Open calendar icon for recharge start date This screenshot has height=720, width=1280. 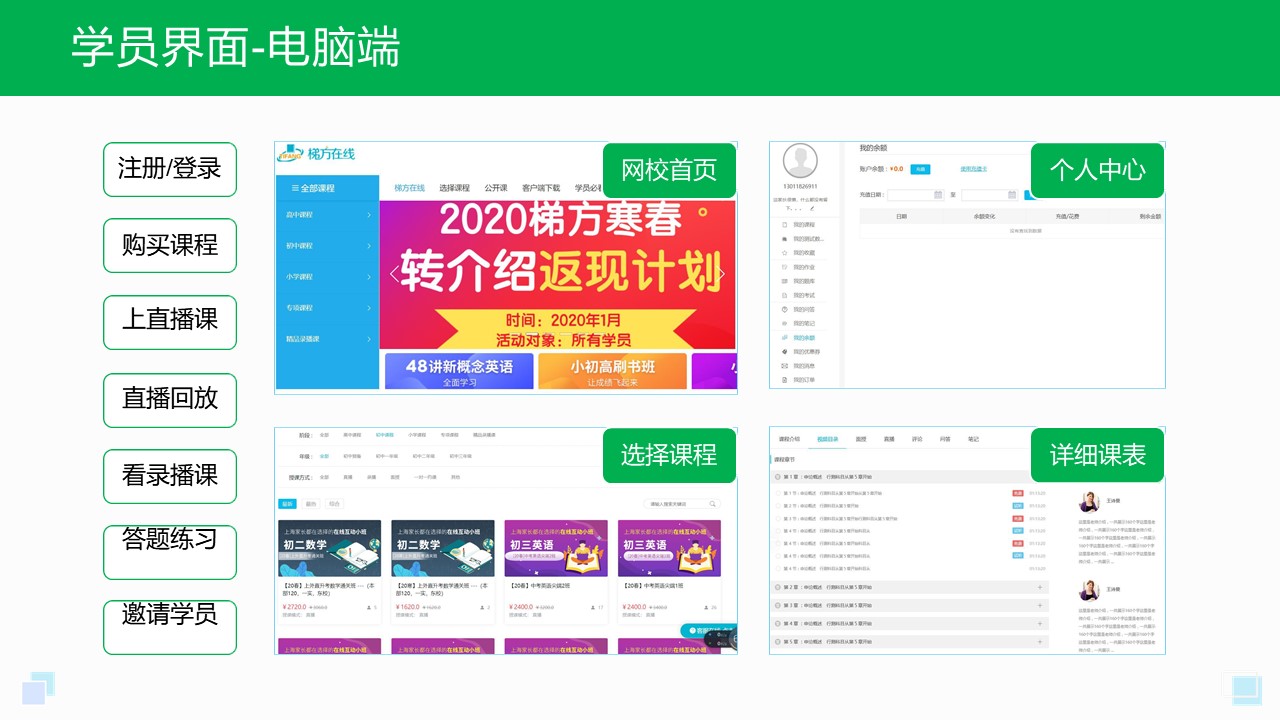(937, 195)
